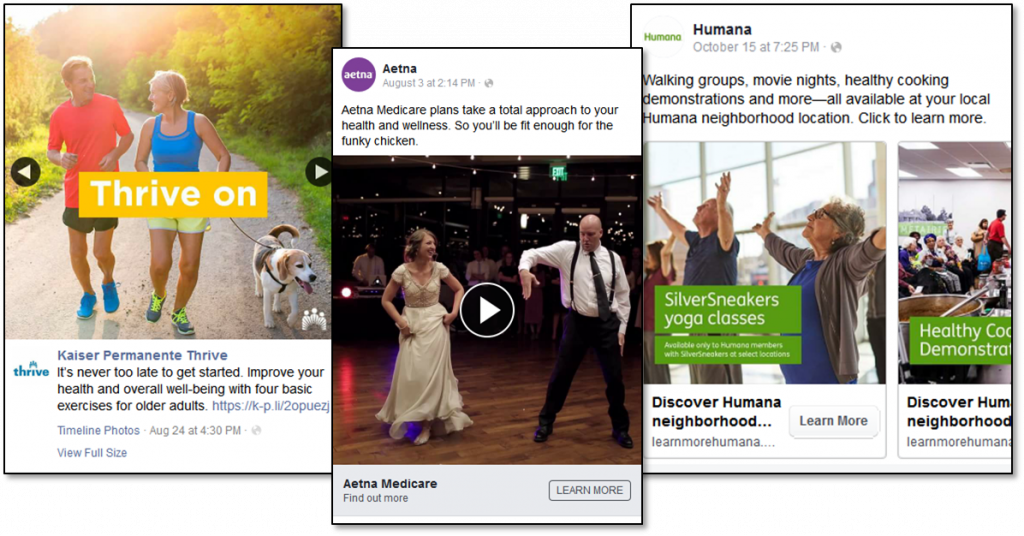This screenshot has height=536, width=1024.
Task: Click the next photo arrow on Kaiser post
Action: pyautogui.click(x=319, y=172)
